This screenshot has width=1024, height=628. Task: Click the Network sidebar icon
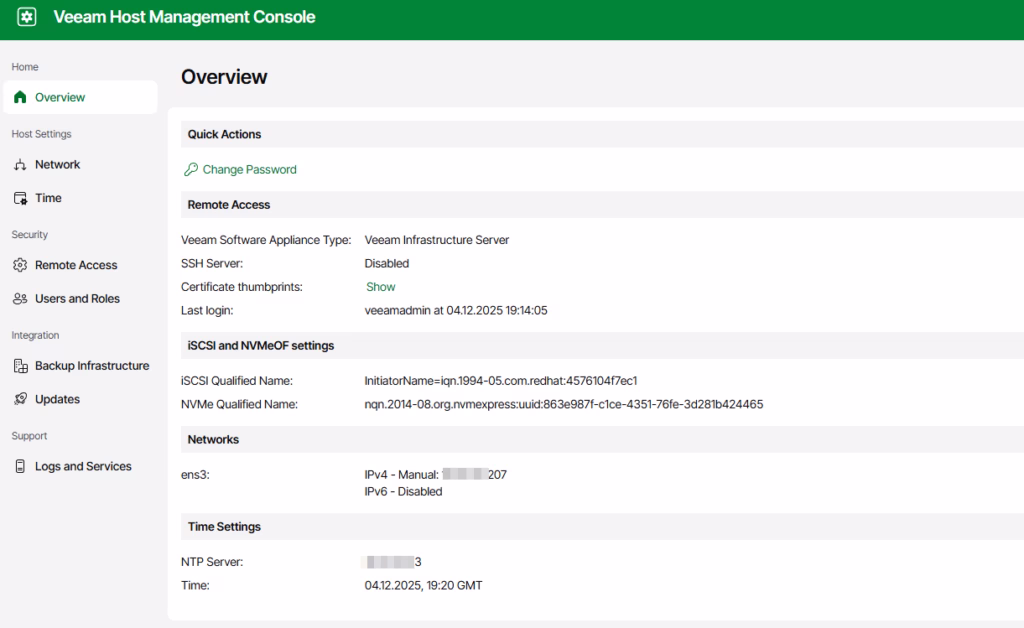point(20,165)
